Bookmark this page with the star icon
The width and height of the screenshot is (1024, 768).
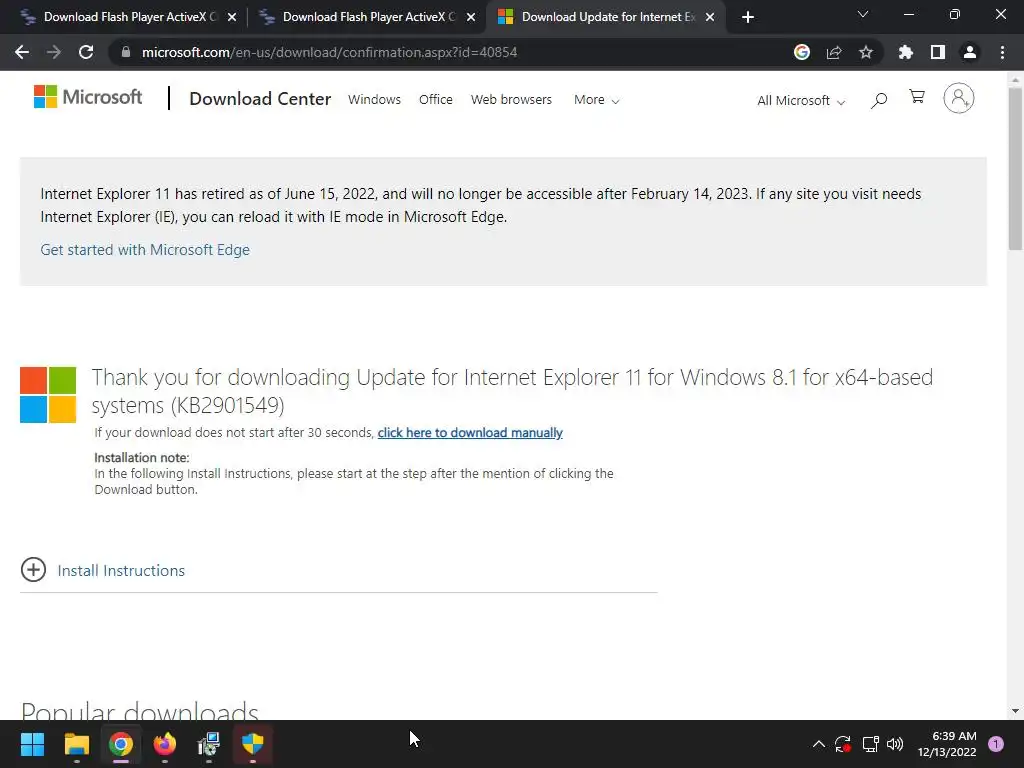pyautogui.click(x=866, y=52)
